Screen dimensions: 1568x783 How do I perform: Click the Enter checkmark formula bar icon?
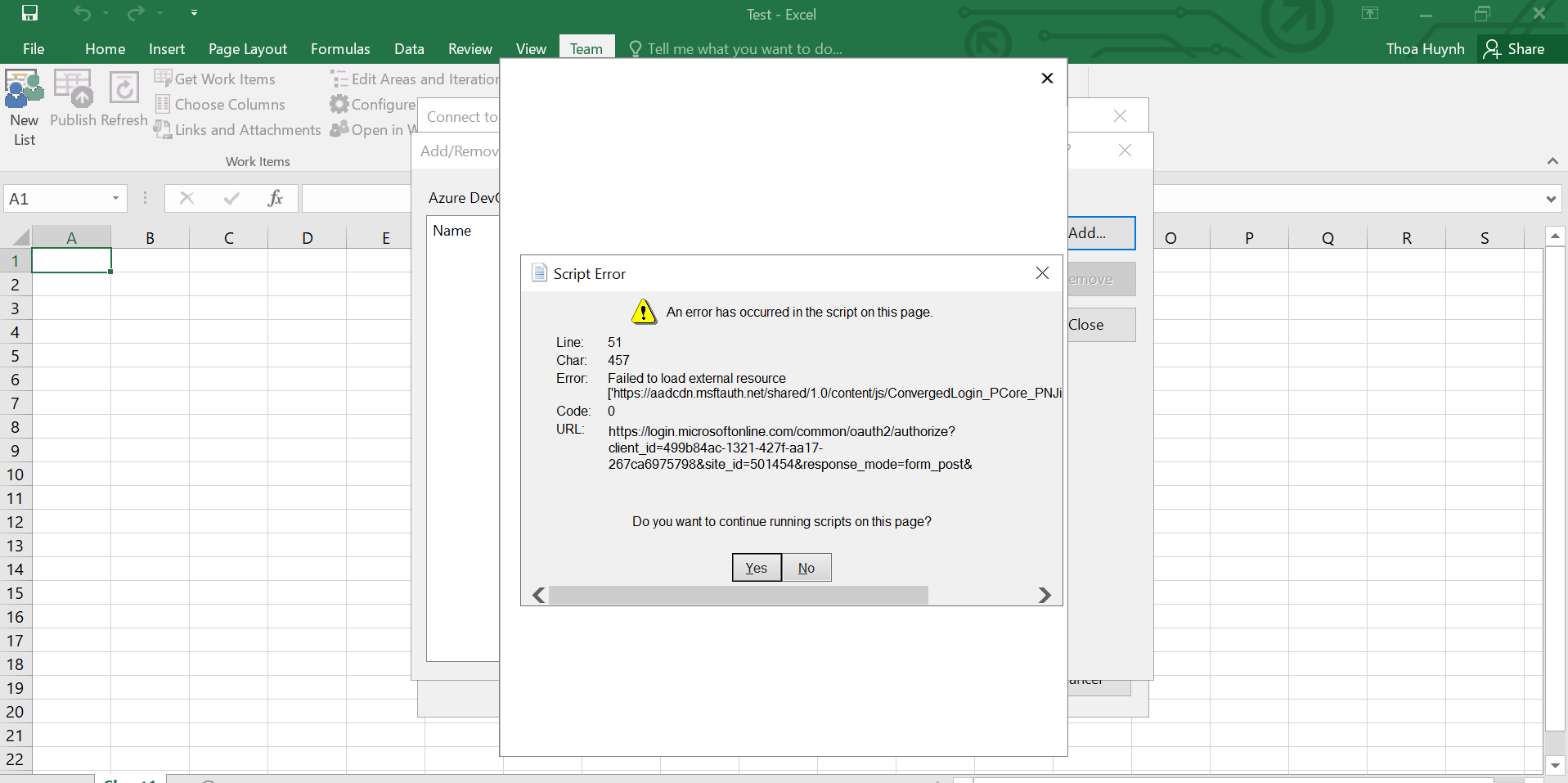[231, 198]
